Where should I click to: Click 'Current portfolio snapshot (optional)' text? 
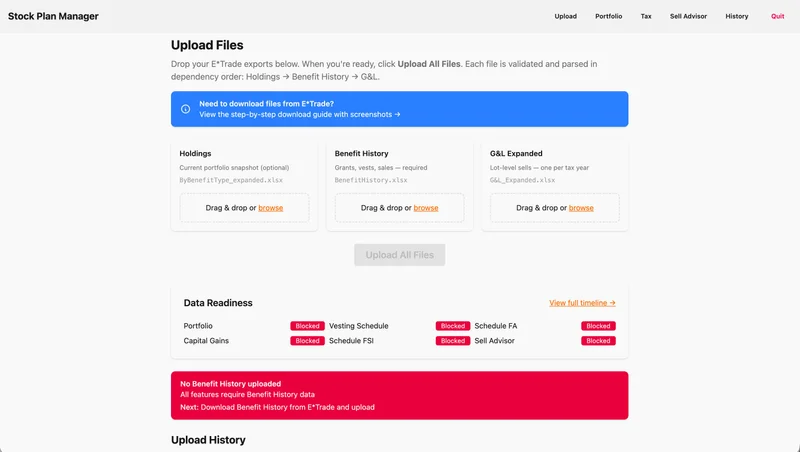[x=234, y=167]
